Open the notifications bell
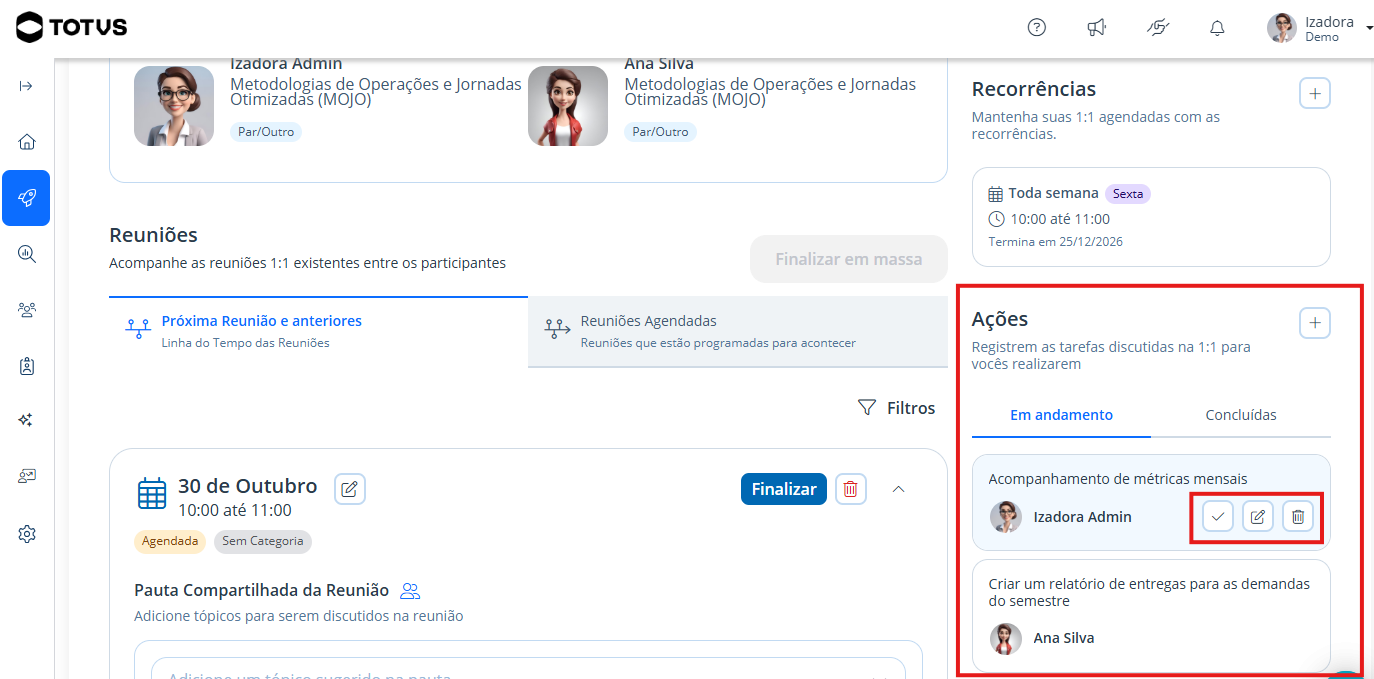Screen dimensions: 1374x679 point(1217,28)
